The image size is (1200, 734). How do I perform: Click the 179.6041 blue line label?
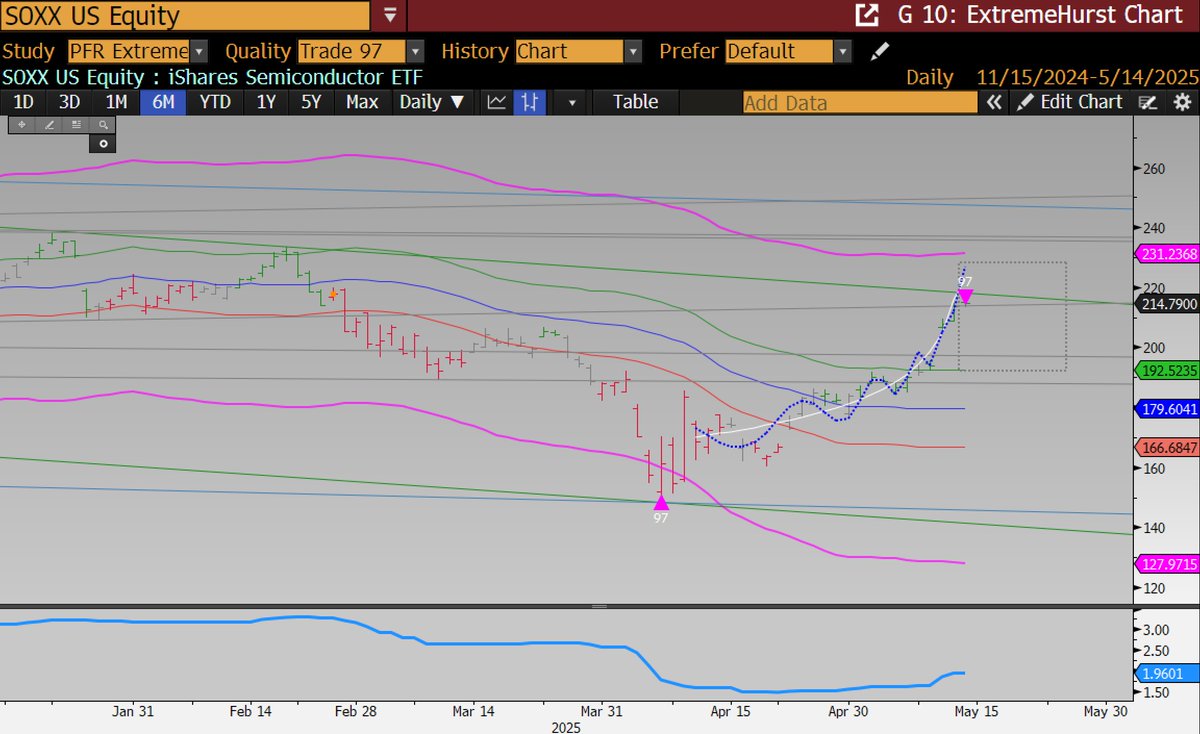coord(1168,408)
